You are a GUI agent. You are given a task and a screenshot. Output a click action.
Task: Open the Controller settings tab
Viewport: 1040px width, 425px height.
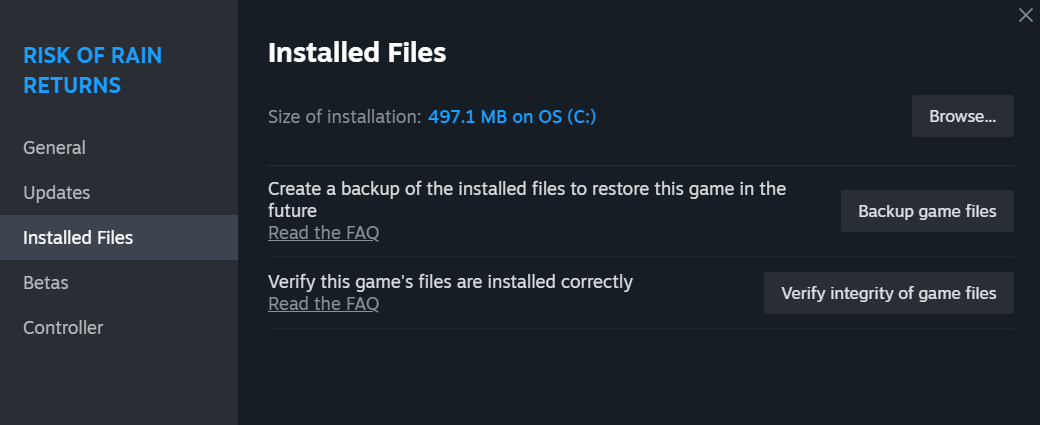pyautogui.click(x=63, y=328)
